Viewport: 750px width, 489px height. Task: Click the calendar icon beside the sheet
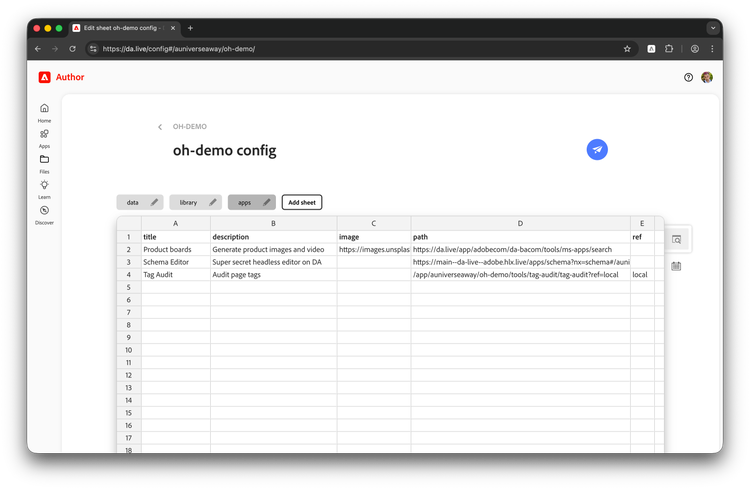click(x=676, y=266)
